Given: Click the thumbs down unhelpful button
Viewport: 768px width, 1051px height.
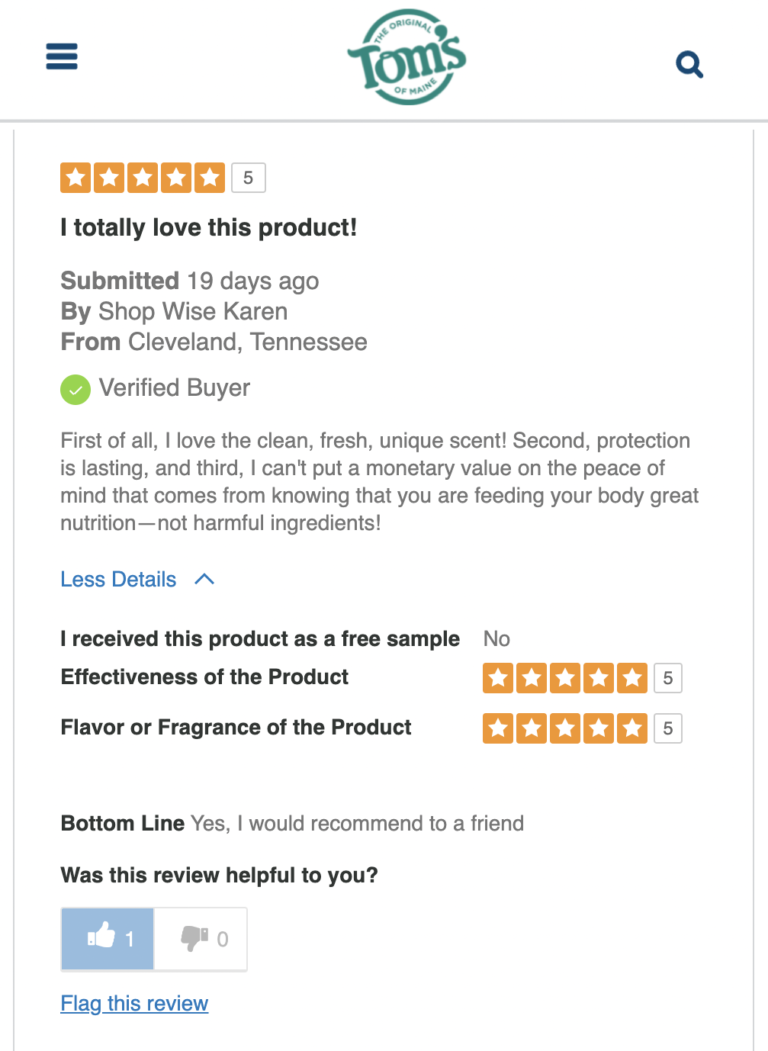Looking at the screenshot, I should [201, 939].
